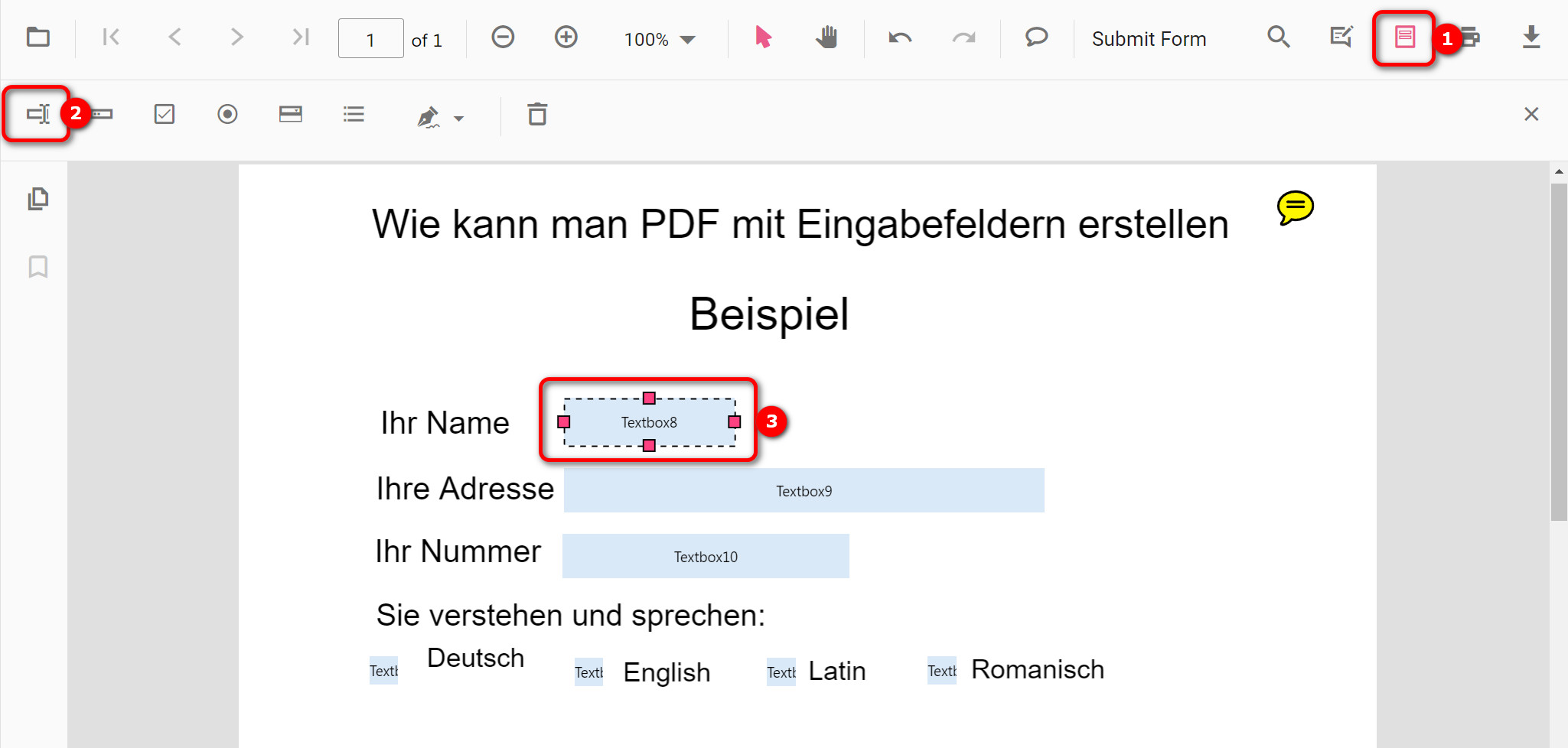The width and height of the screenshot is (1568, 748).
Task: Zoom out with the minus icon
Action: click(503, 37)
